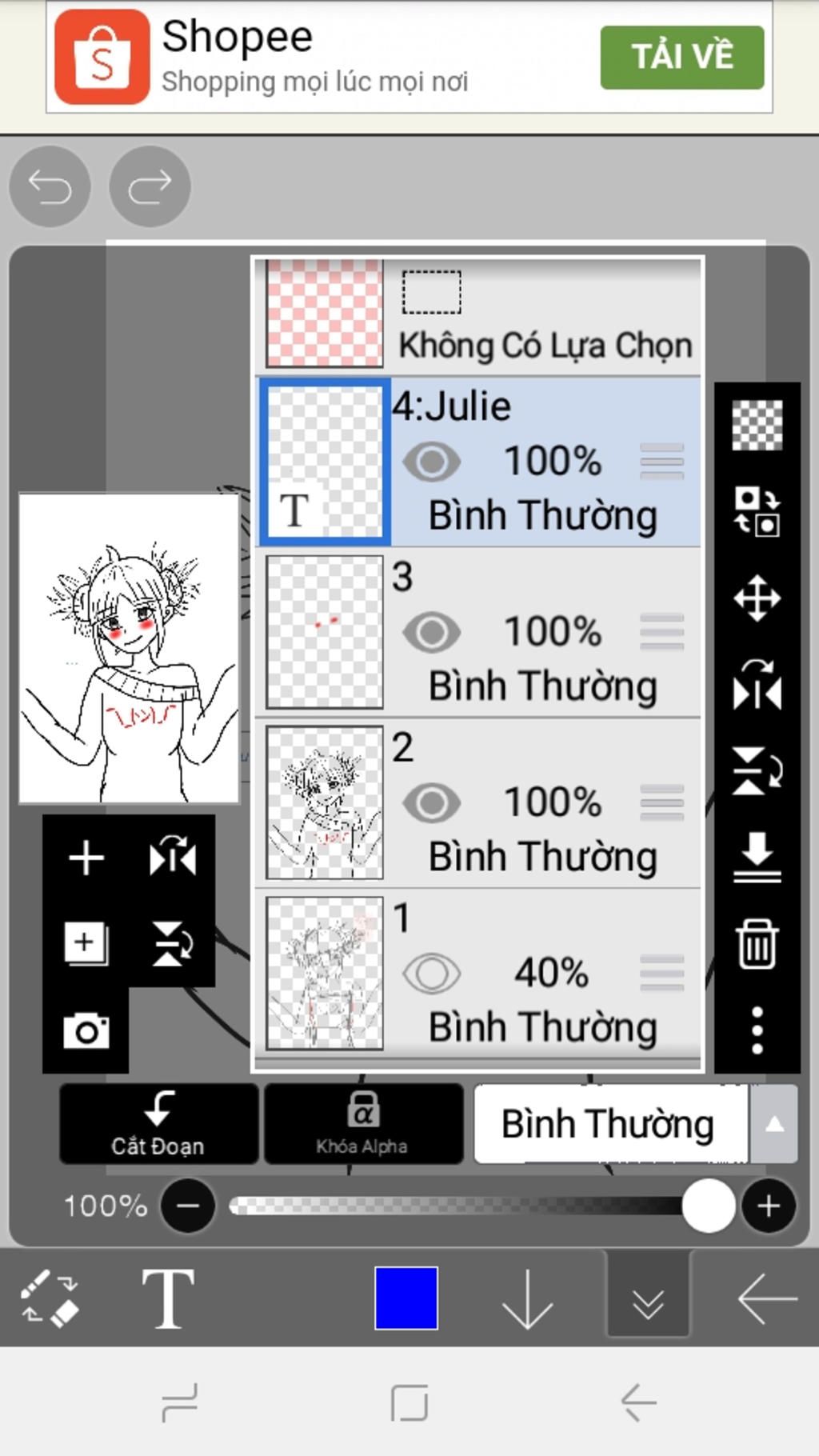The width and height of the screenshot is (819, 1456).
Task: Add a new layer with the plus icon
Action: [x=86, y=858]
